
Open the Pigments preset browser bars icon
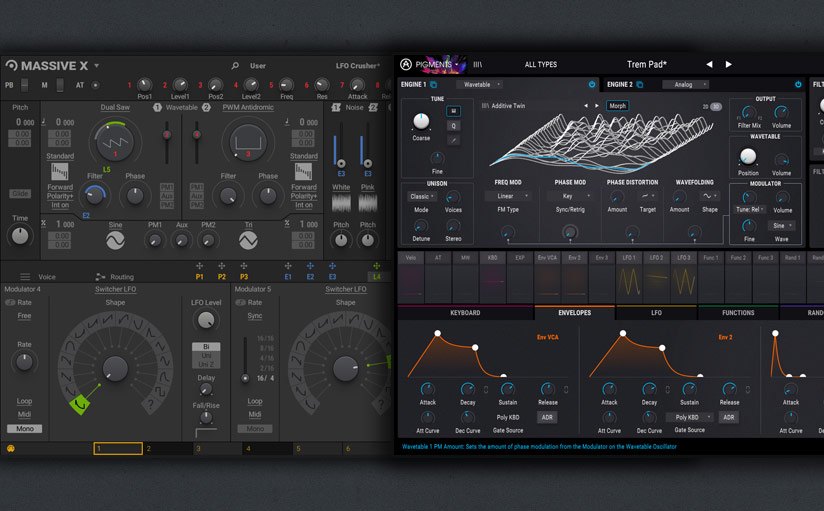[477, 65]
